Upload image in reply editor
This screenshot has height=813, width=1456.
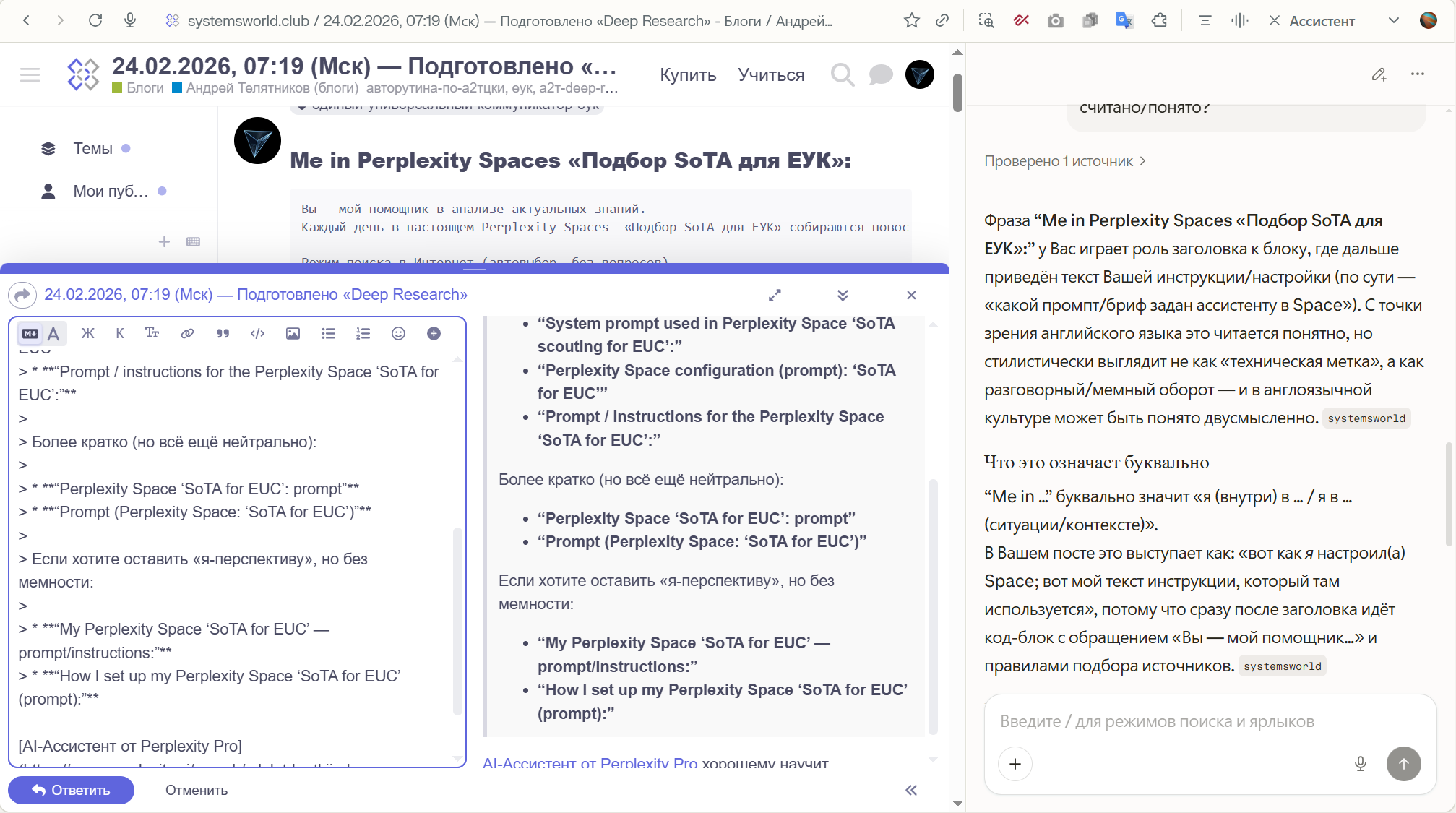[x=293, y=333]
